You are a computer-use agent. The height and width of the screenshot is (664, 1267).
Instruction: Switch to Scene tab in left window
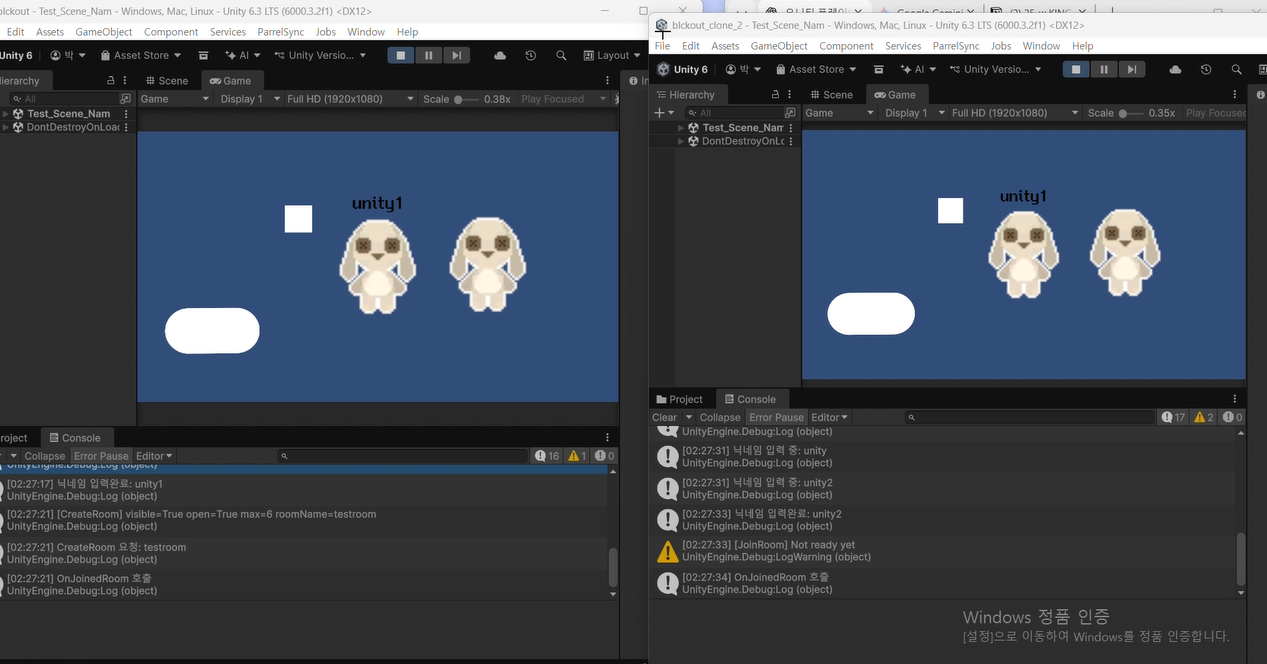165,81
